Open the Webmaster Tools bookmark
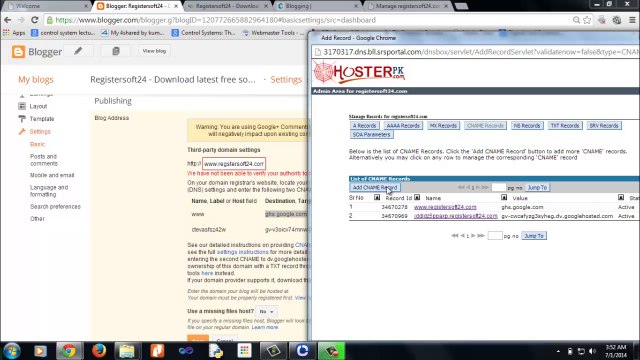 click(x=273, y=33)
